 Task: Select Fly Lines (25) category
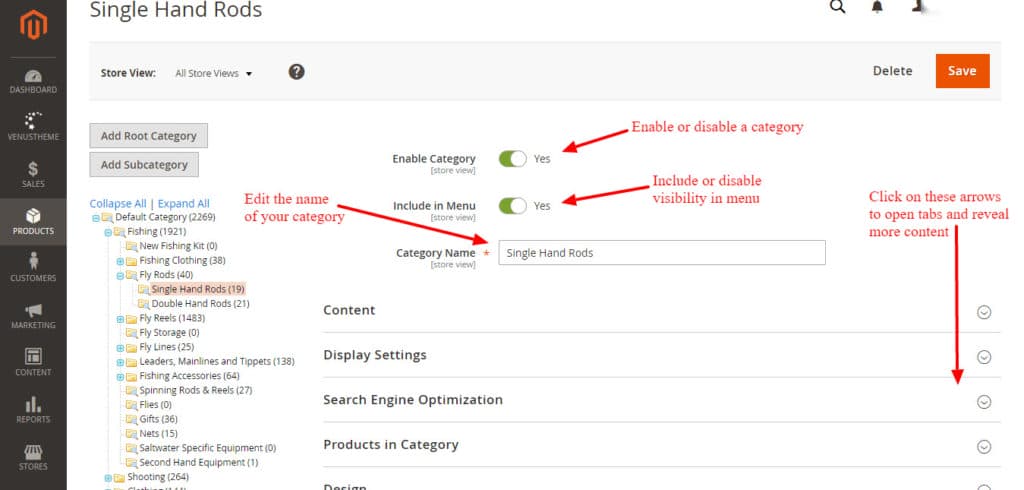pyautogui.click(x=167, y=347)
